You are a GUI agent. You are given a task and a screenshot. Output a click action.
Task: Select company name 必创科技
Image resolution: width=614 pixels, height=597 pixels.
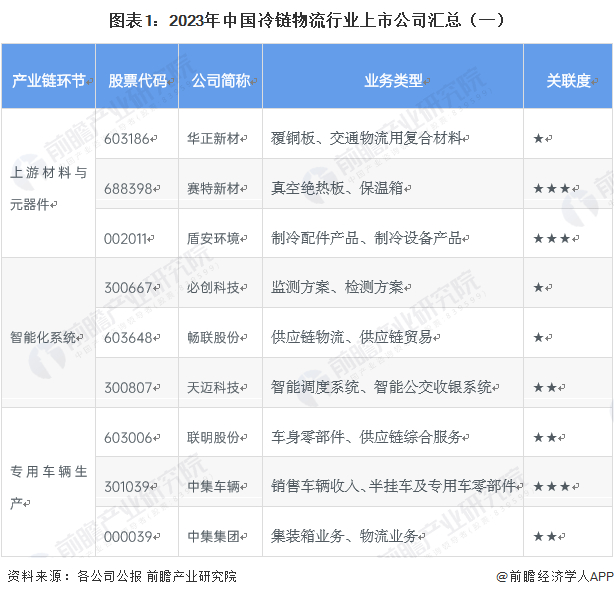tap(213, 287)
